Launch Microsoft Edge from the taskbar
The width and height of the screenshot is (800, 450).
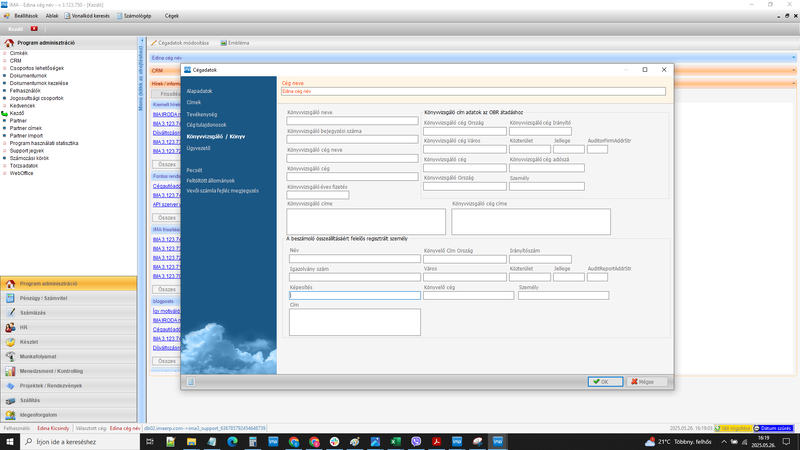coord(232,441)
